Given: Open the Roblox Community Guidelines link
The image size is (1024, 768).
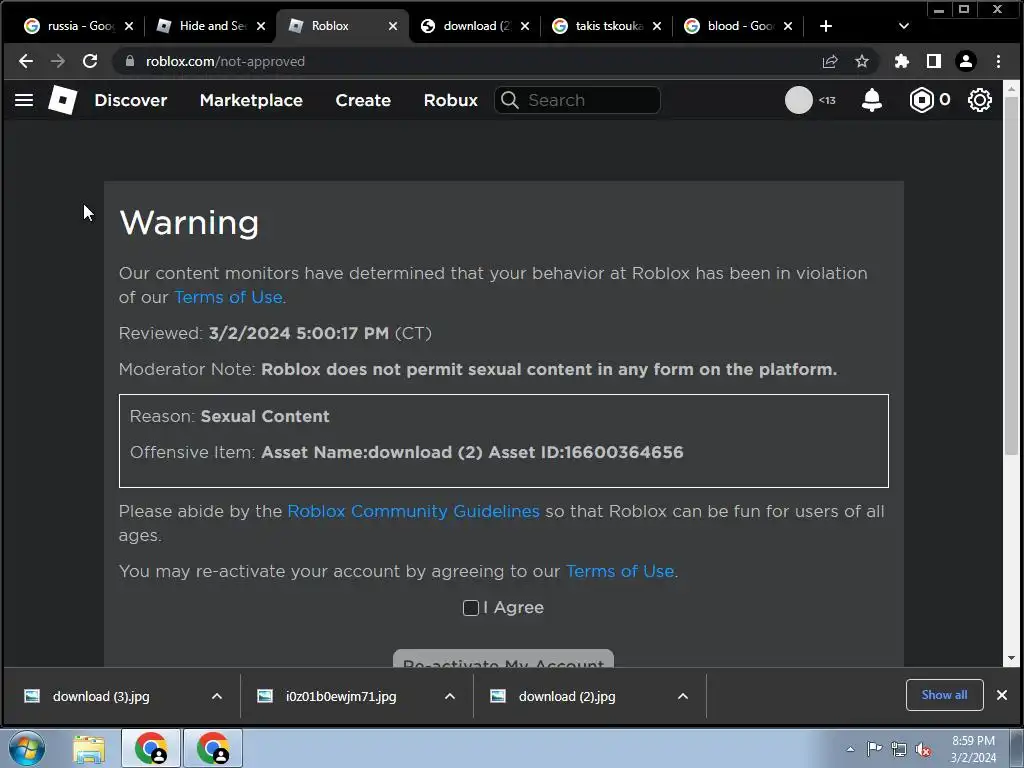Looking at the screenshot, I should [413, 511].
